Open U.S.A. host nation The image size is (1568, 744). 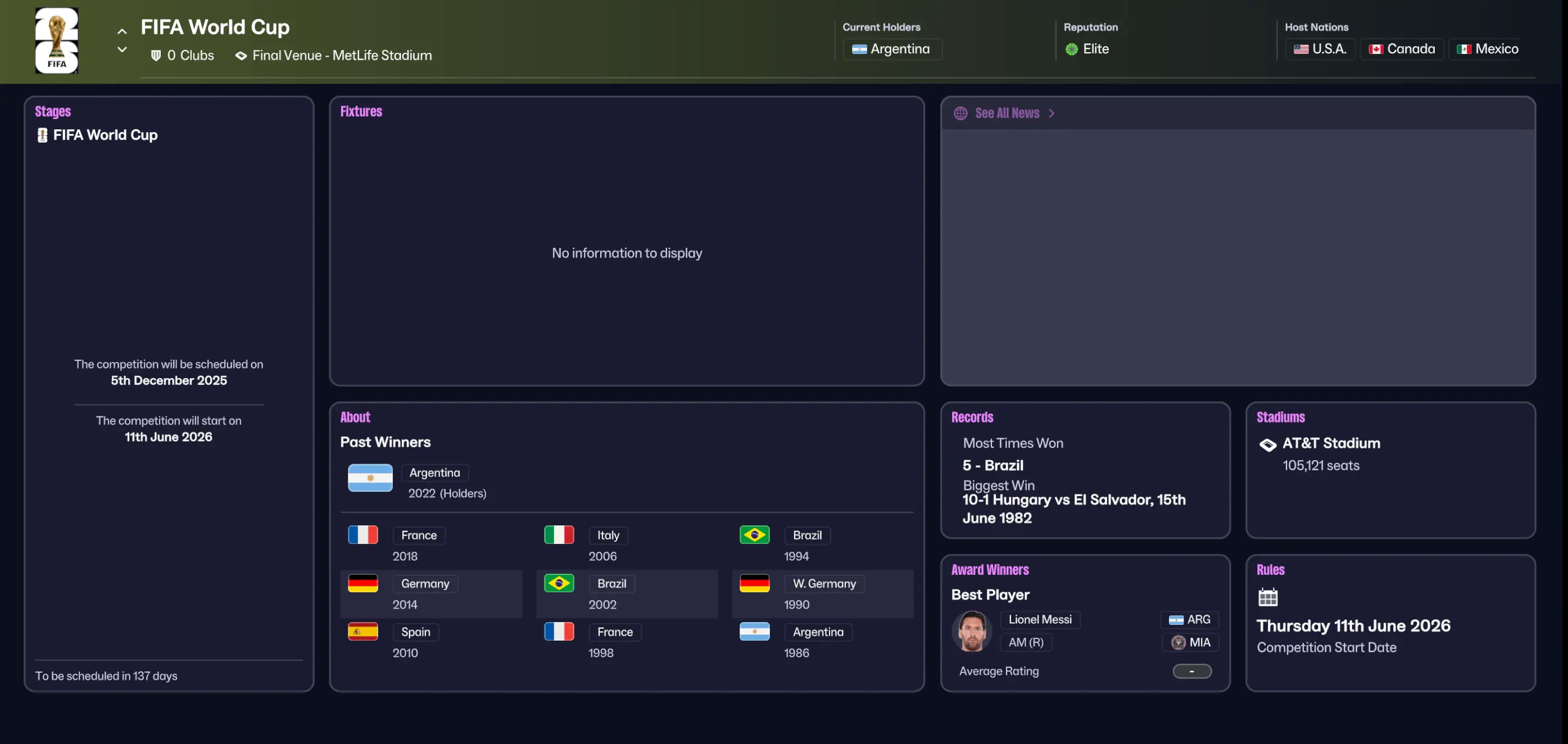point(1320,49)
